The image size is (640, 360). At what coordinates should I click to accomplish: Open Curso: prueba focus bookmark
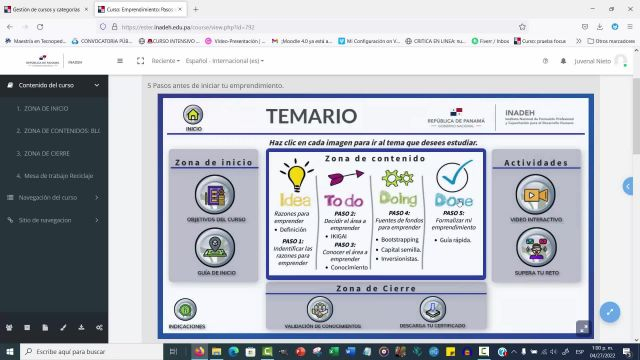point(540,41)
